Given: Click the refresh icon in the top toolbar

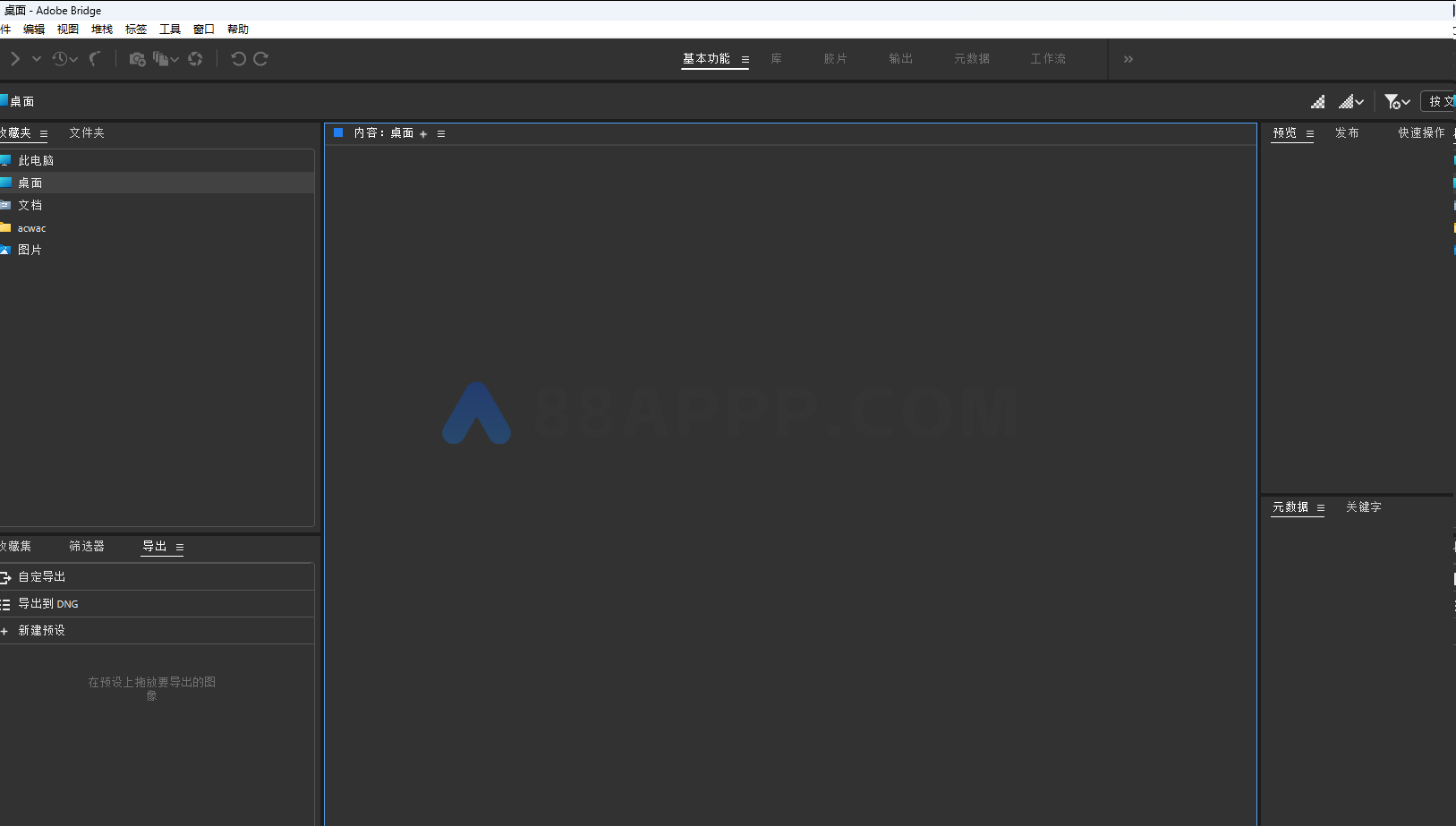Looking at the screenshot, I should tap(194, 58).
